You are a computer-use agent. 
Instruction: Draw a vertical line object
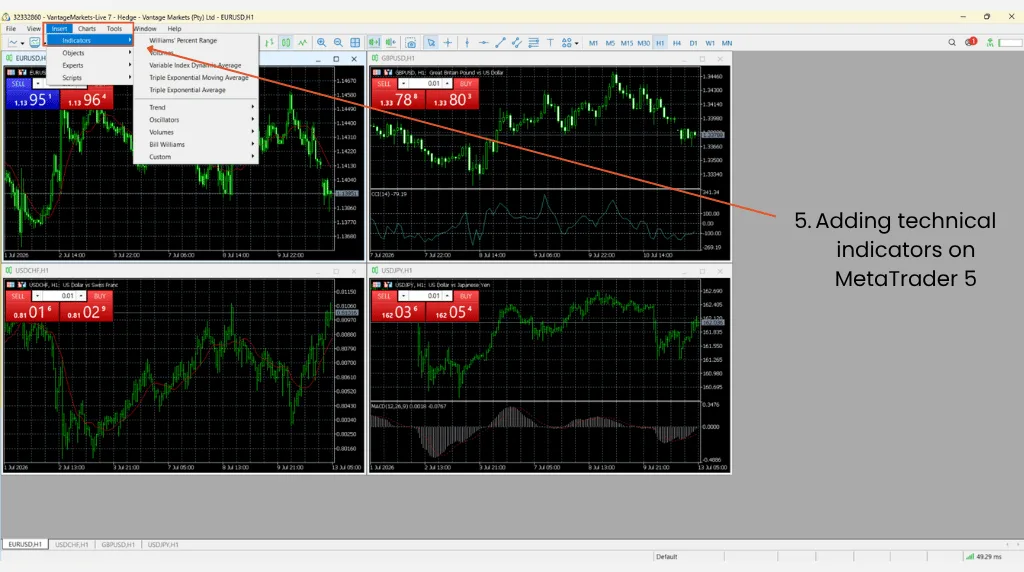click(467, 43)
